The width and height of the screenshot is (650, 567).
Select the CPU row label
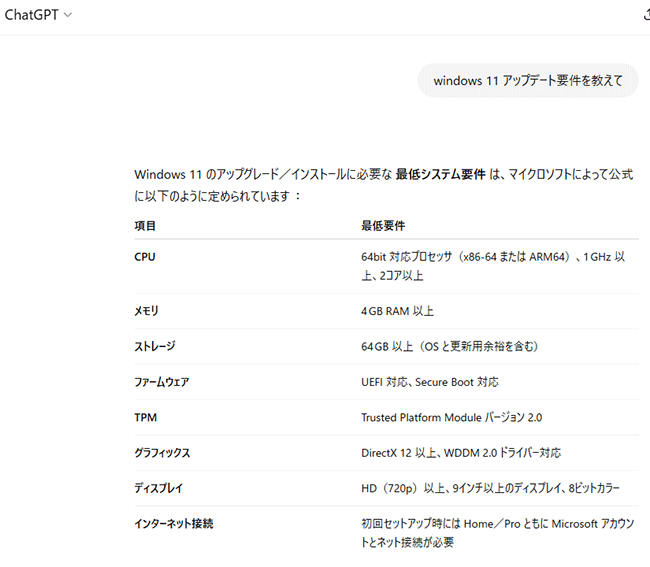tap(145, 257)
